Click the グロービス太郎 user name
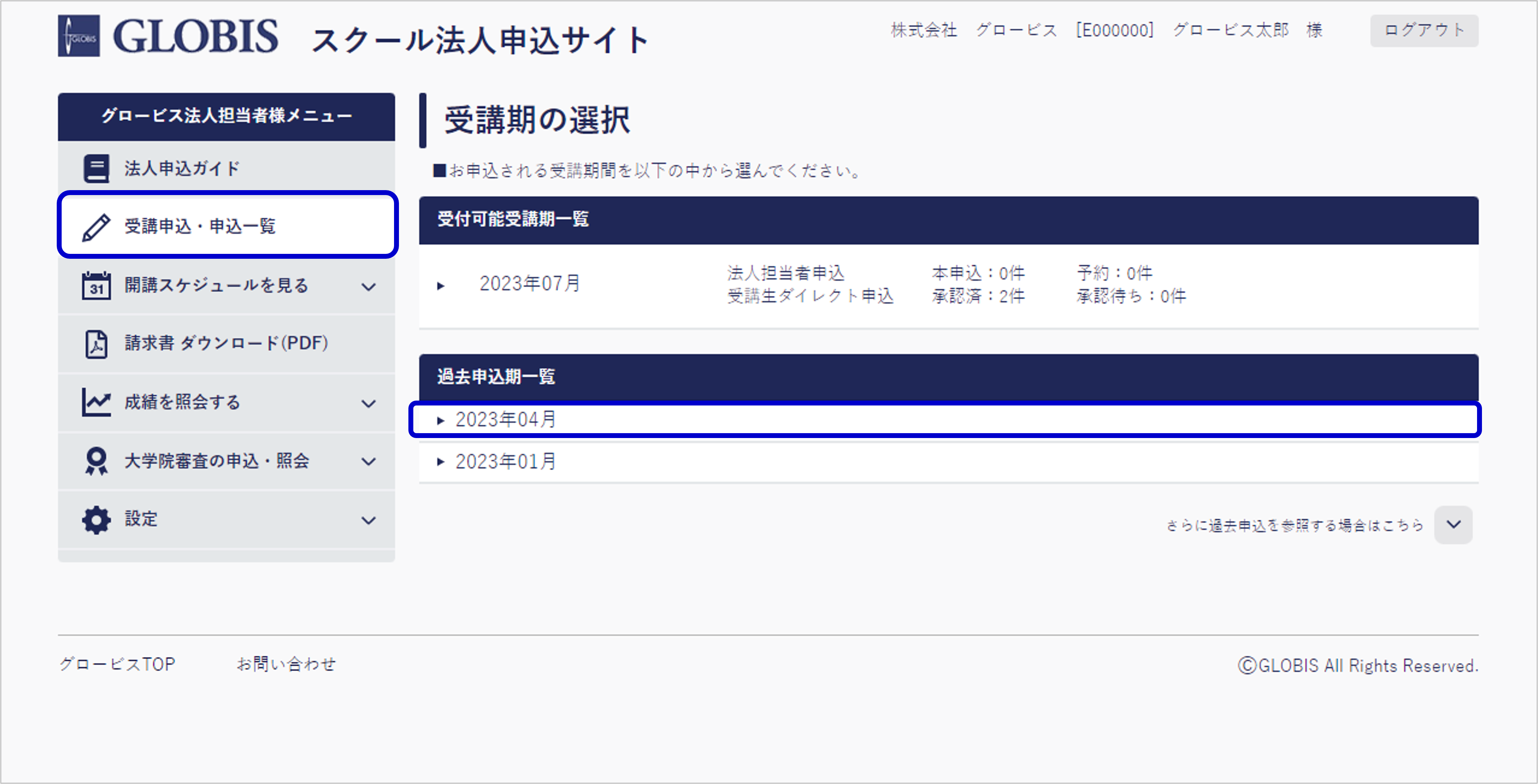The width and height of the screenshot is (1538, 784). [1230, 30]
